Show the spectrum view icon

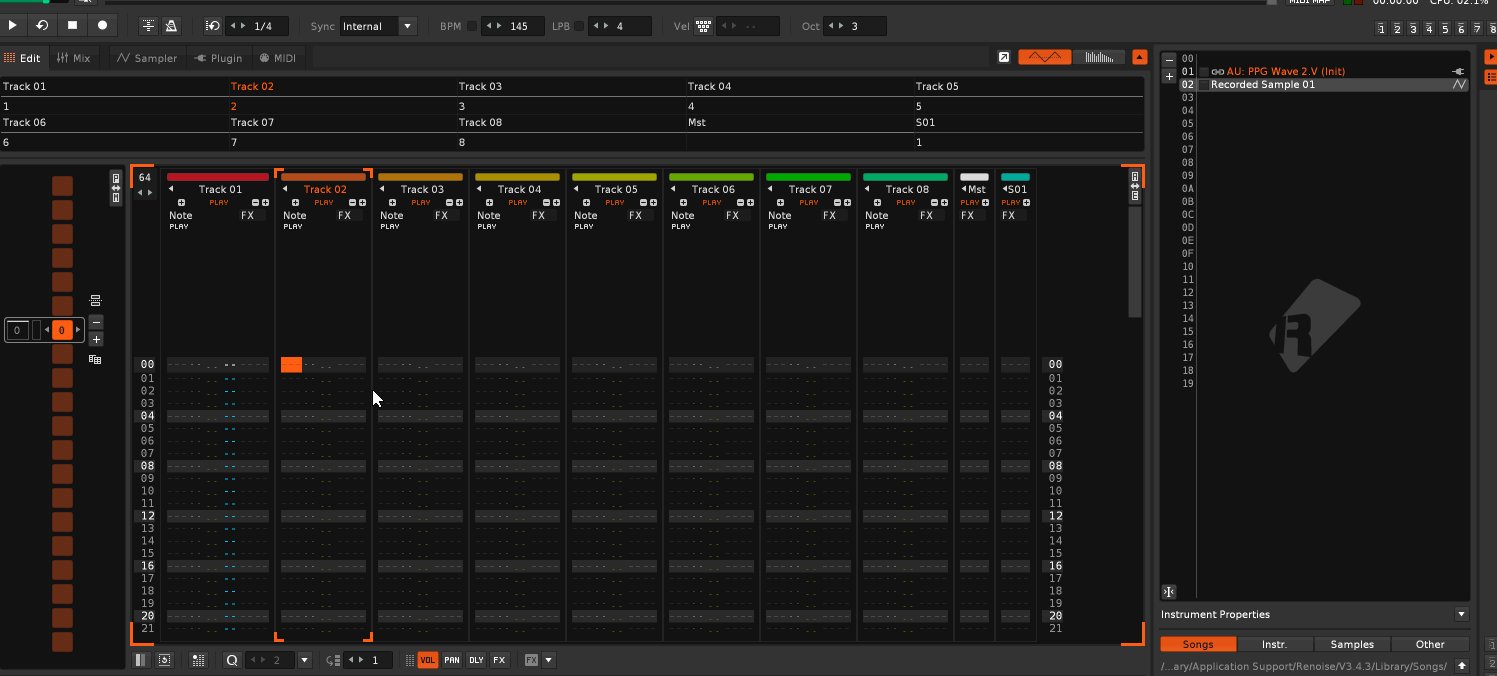1098,57
